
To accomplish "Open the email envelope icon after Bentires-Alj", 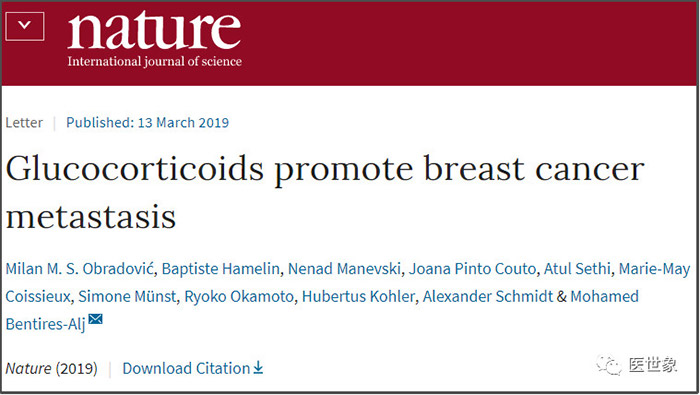I will pyautogui.click(x=96, y=319).
